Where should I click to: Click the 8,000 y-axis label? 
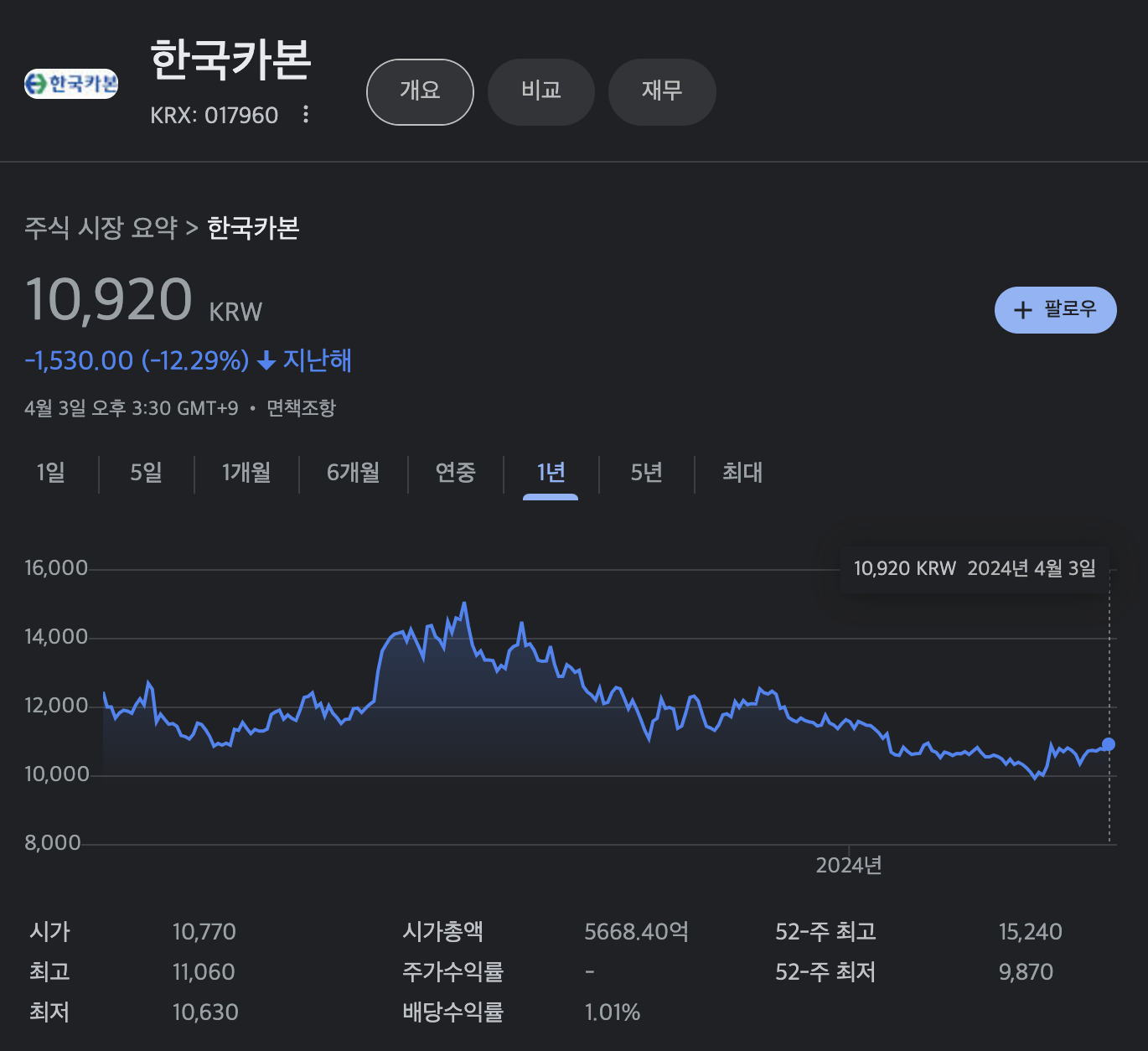53,843
